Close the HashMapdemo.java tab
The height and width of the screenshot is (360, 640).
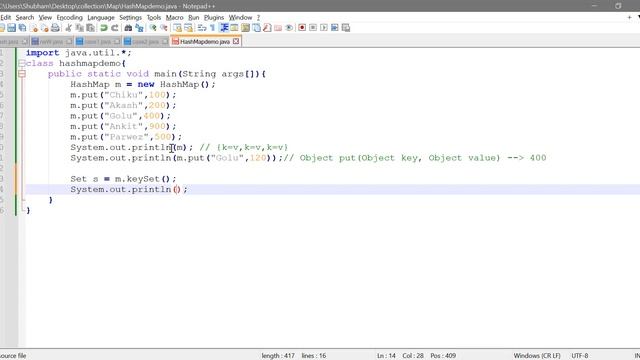pyautogui.click(x=236, y=42)
